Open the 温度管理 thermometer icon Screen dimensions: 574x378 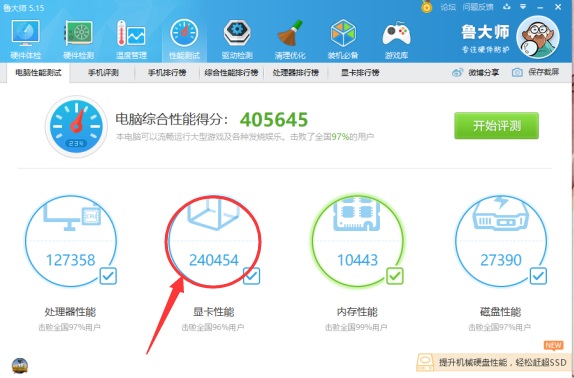[x=131, y=33]
